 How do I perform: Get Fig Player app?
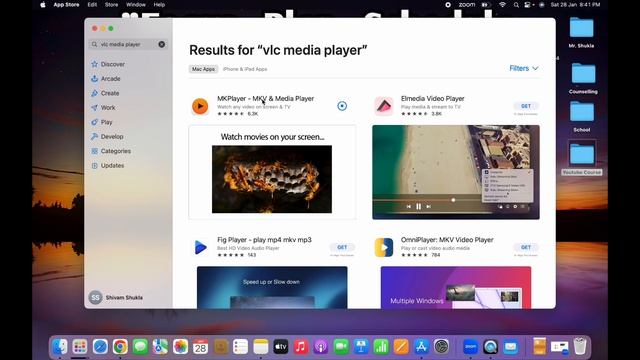[342, 247]
